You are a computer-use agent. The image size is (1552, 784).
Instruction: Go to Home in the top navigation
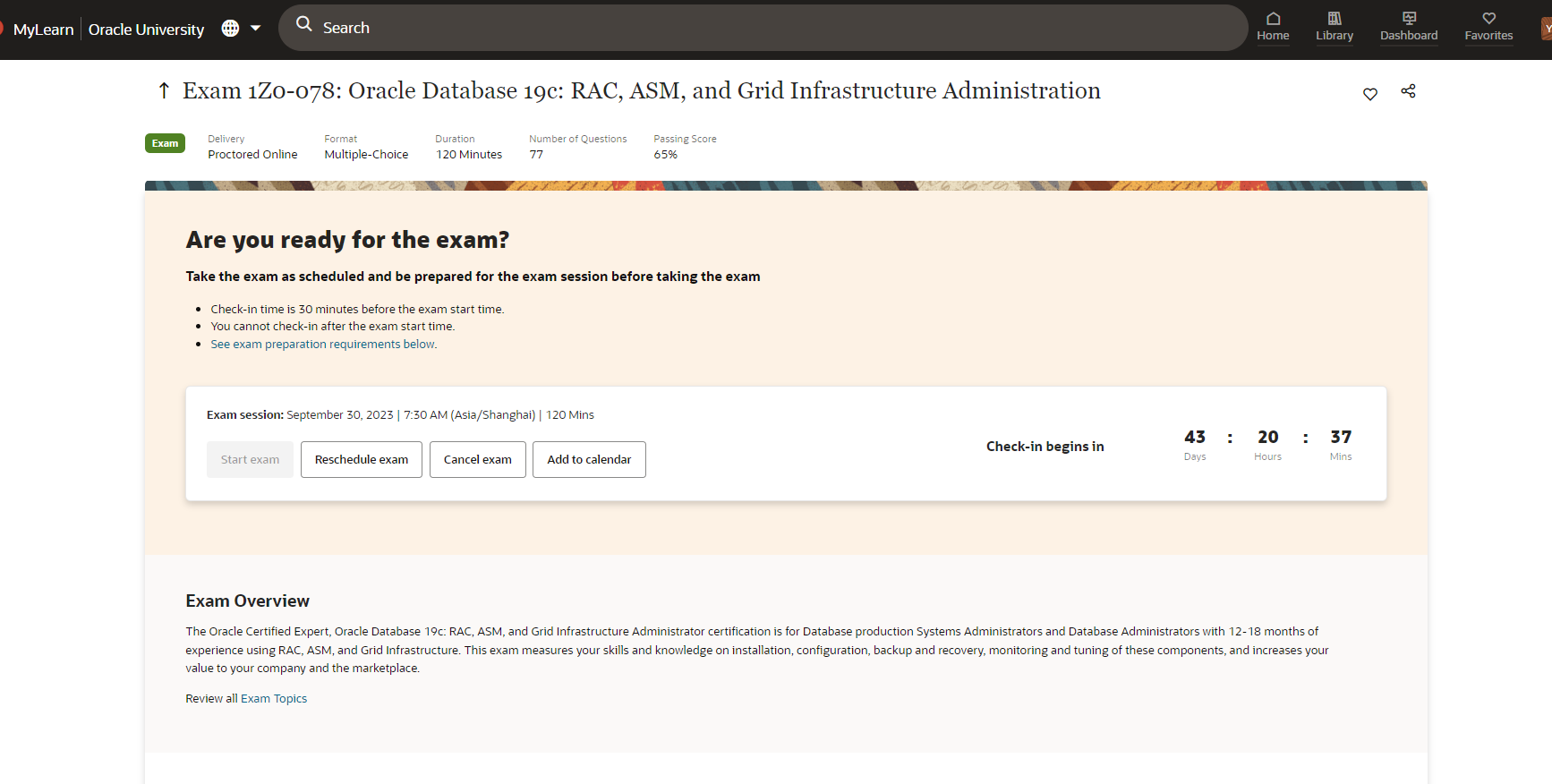pos(1273,28)
